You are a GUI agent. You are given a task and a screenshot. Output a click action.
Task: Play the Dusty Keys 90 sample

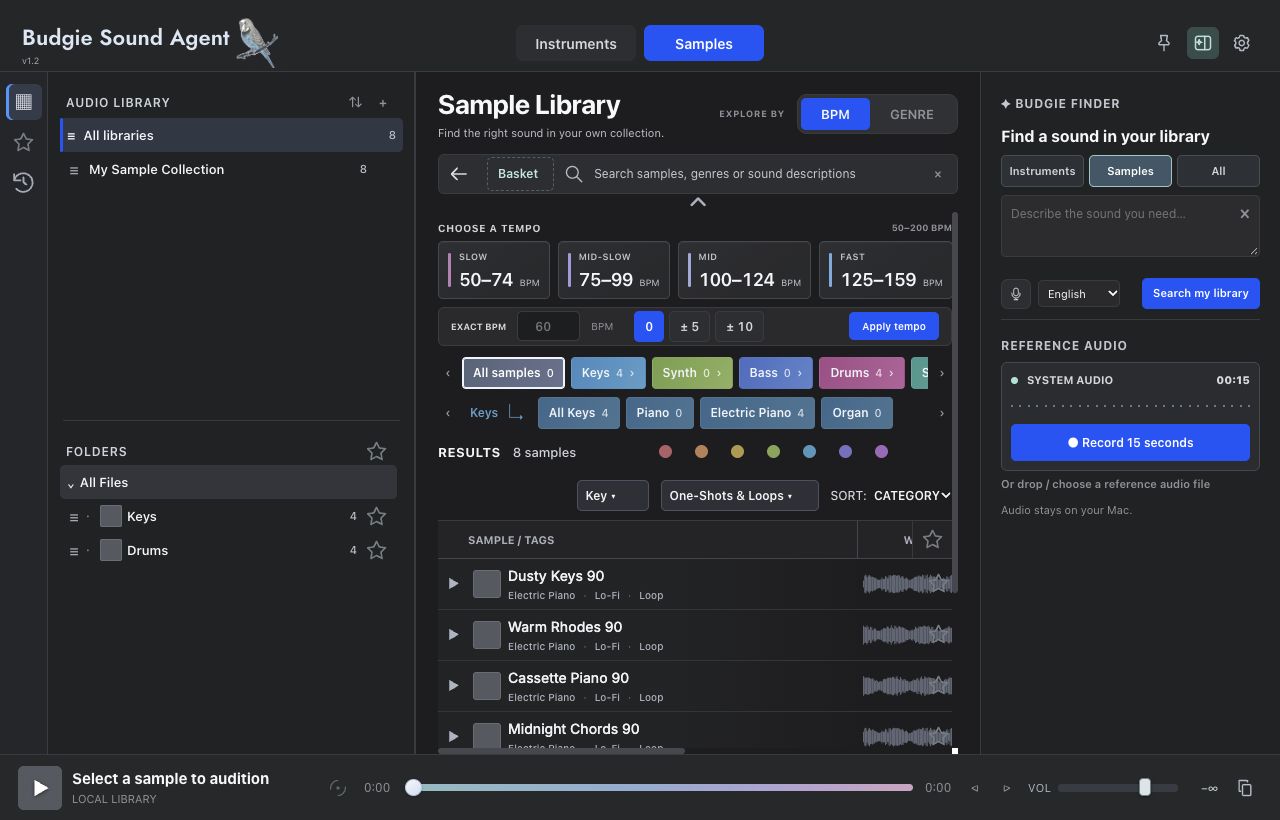pyautogui.click(x=454, y=584)
